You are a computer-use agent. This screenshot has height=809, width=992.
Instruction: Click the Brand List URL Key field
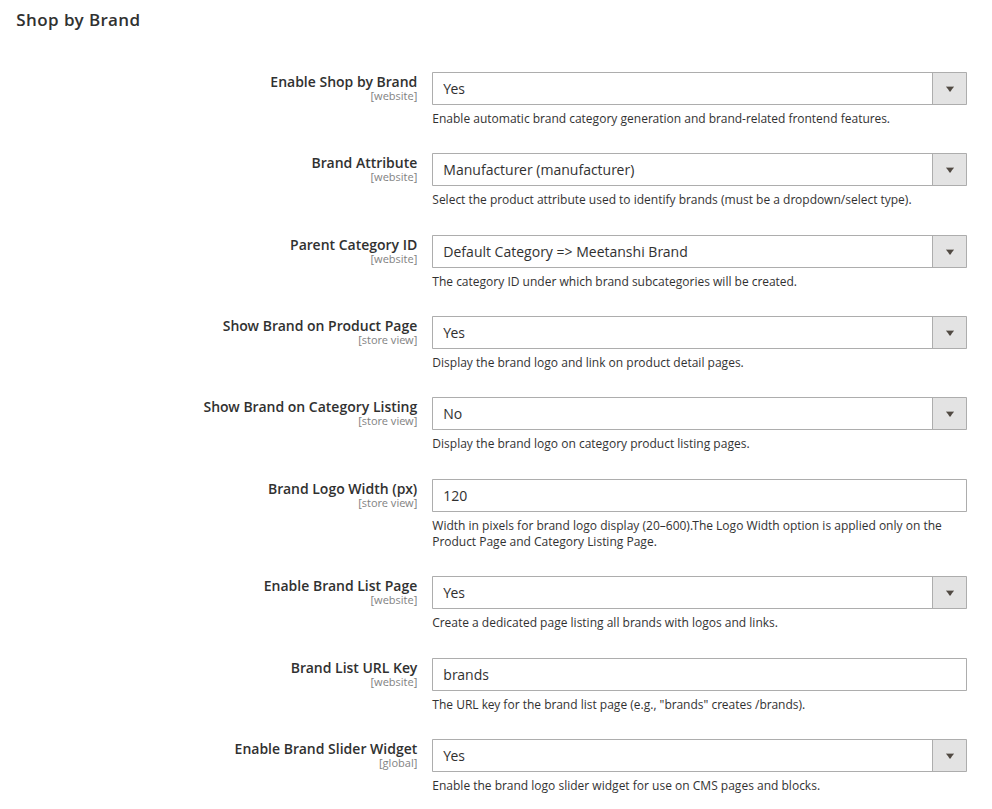point(699,674)
